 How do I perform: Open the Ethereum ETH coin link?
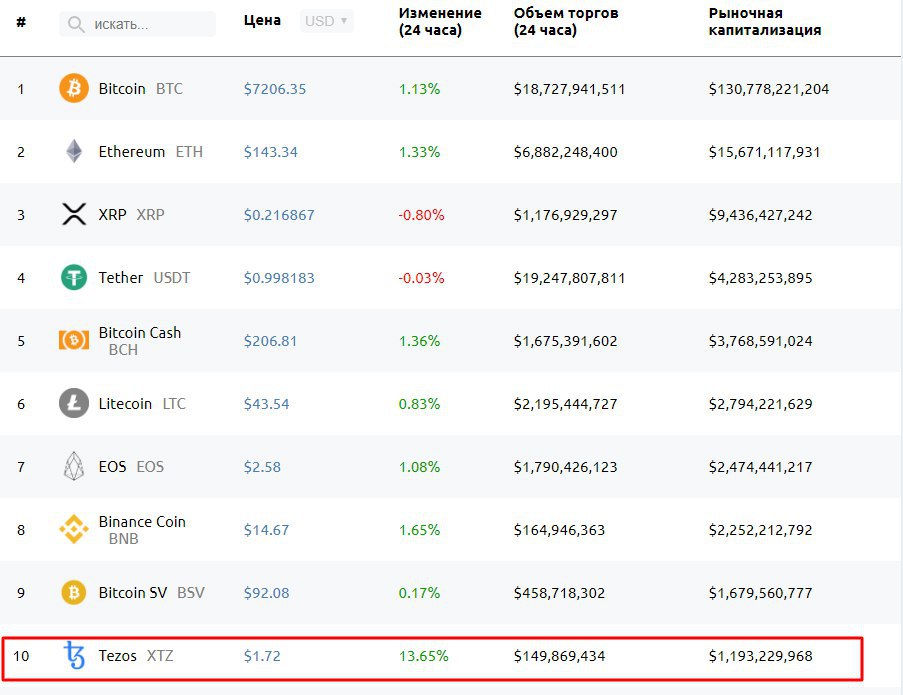coord(150,152)
